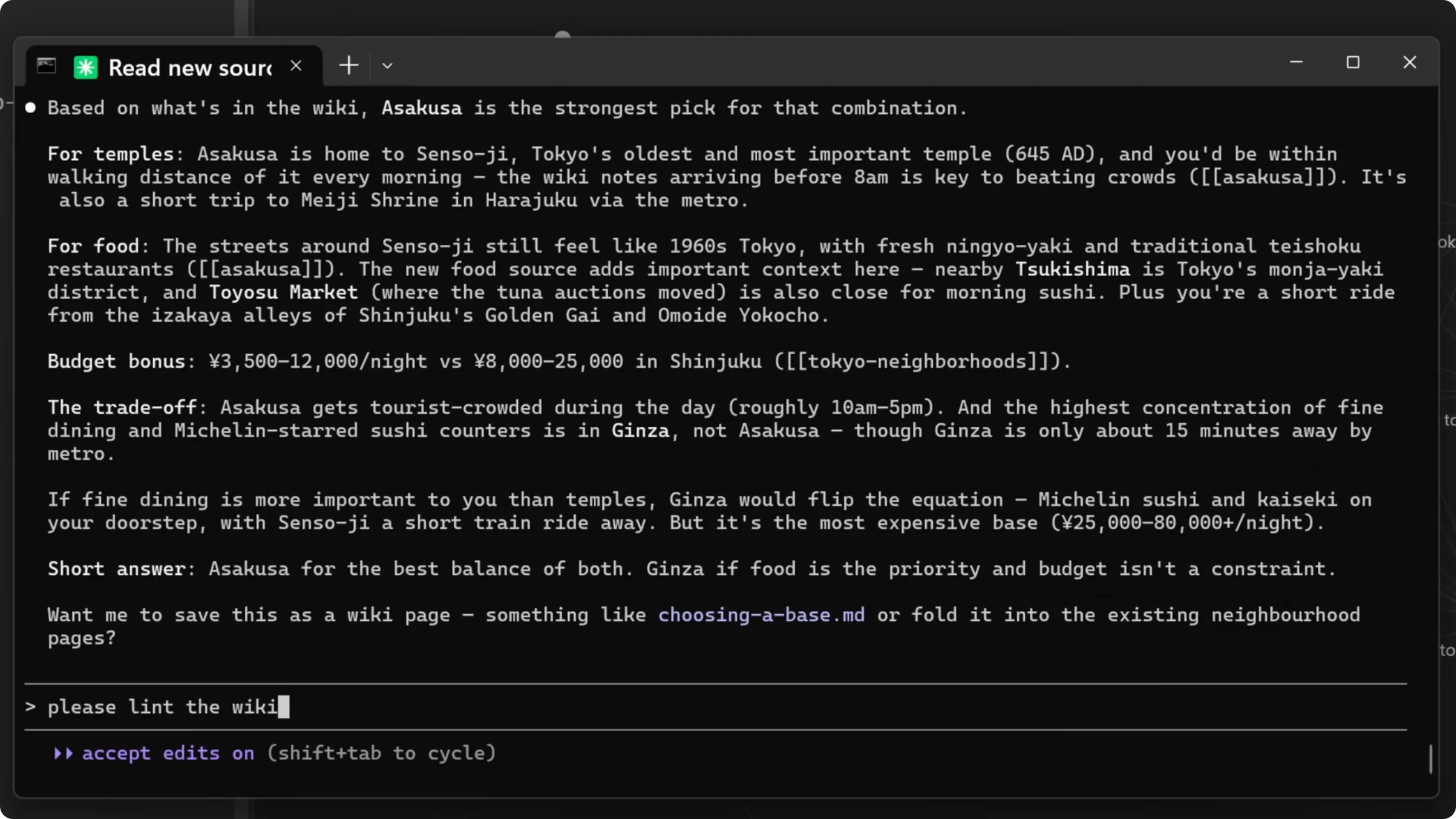Click the bold 'Asakusa' in the first line

coord(421,108)
